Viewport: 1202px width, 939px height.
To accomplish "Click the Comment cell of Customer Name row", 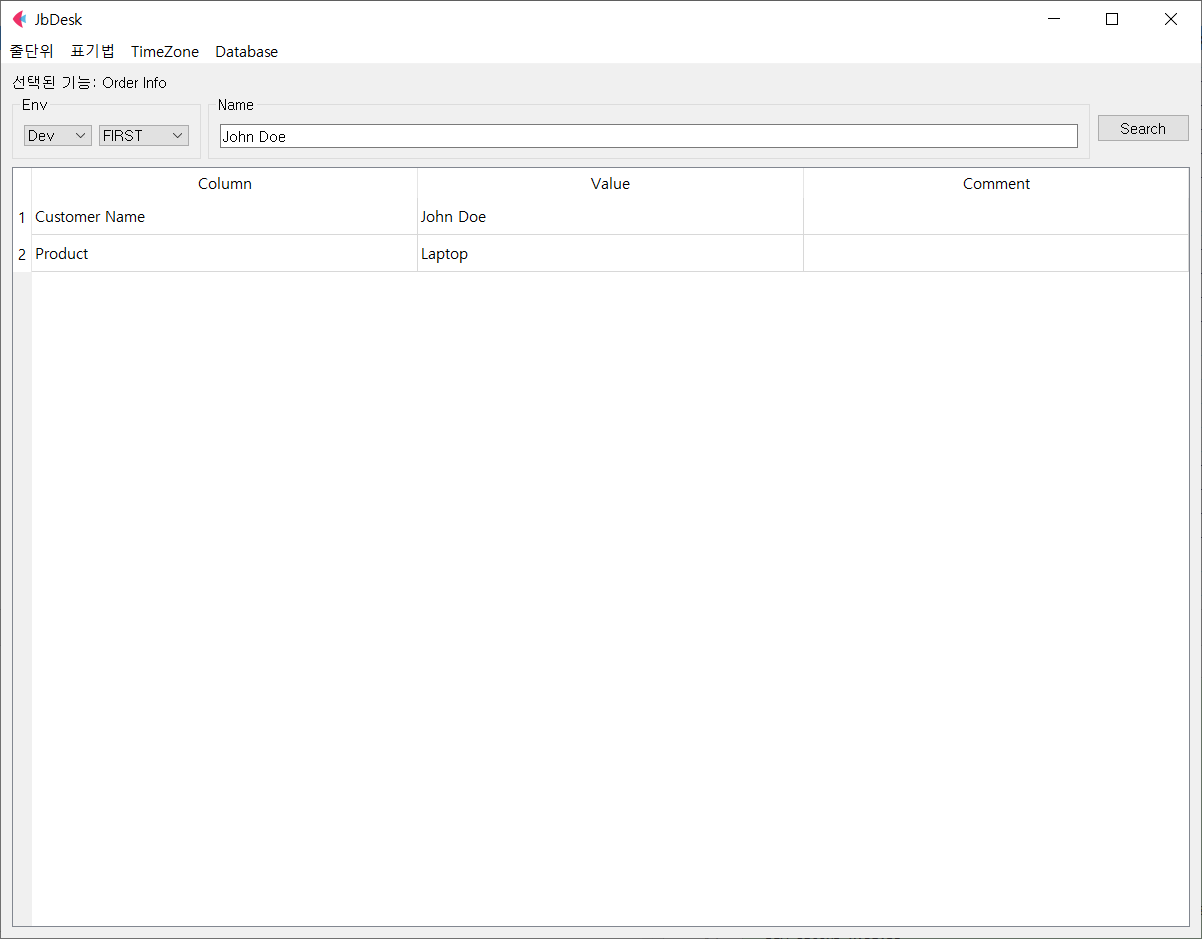I will point(996,217).
